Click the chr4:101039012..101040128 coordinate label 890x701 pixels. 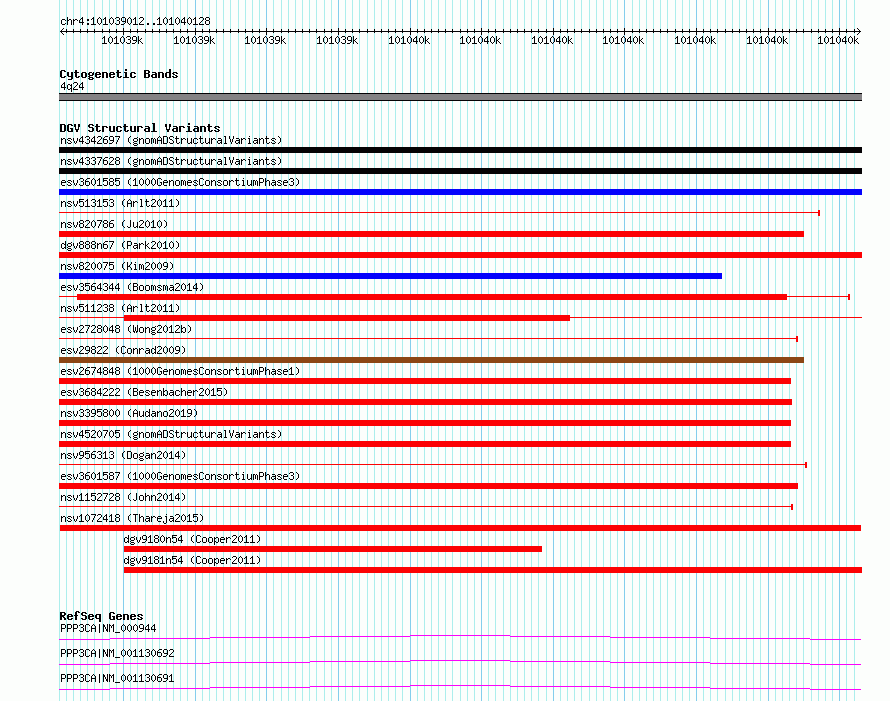pos(135,22)
